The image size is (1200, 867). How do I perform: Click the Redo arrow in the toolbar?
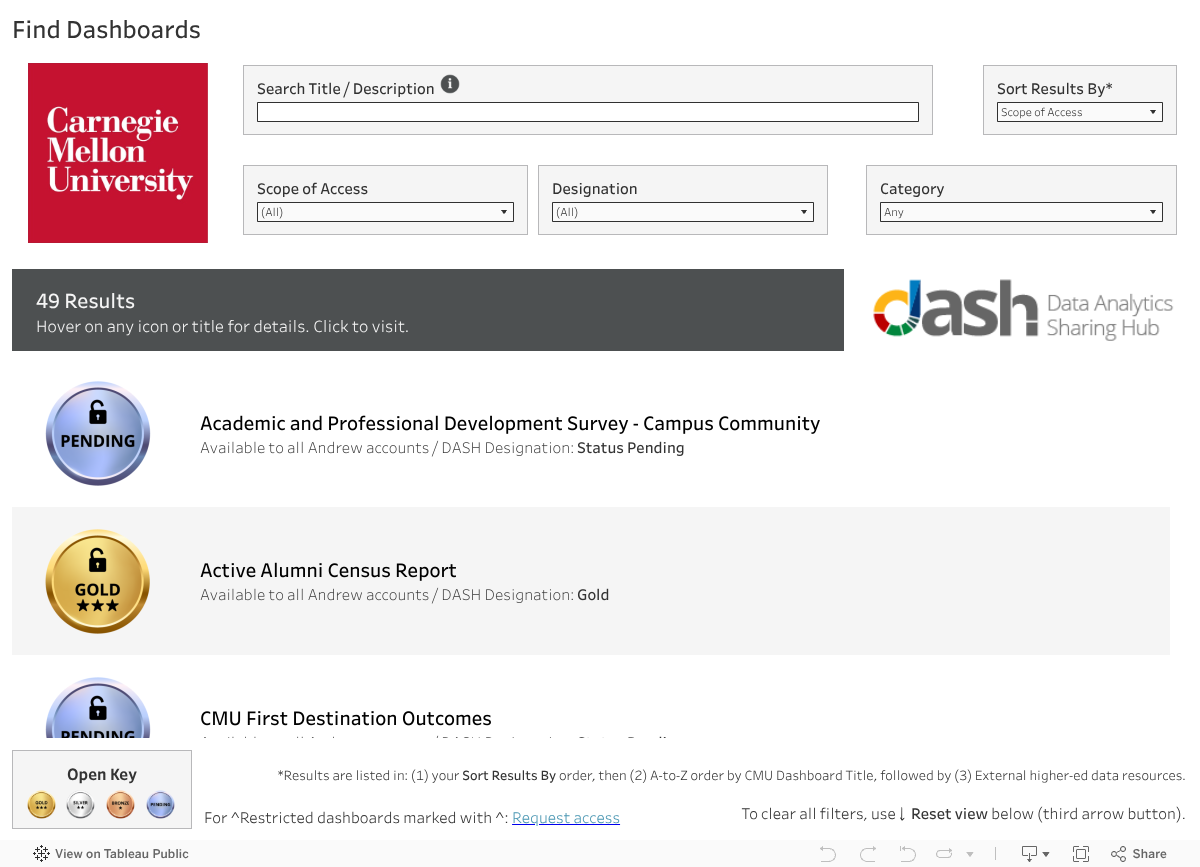867,853
